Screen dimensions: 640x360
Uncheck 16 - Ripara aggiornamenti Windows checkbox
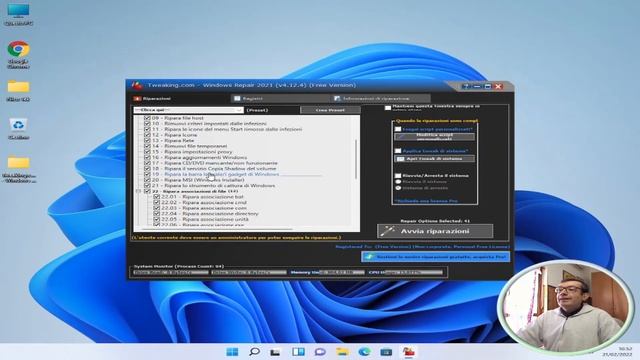[147, 157]
